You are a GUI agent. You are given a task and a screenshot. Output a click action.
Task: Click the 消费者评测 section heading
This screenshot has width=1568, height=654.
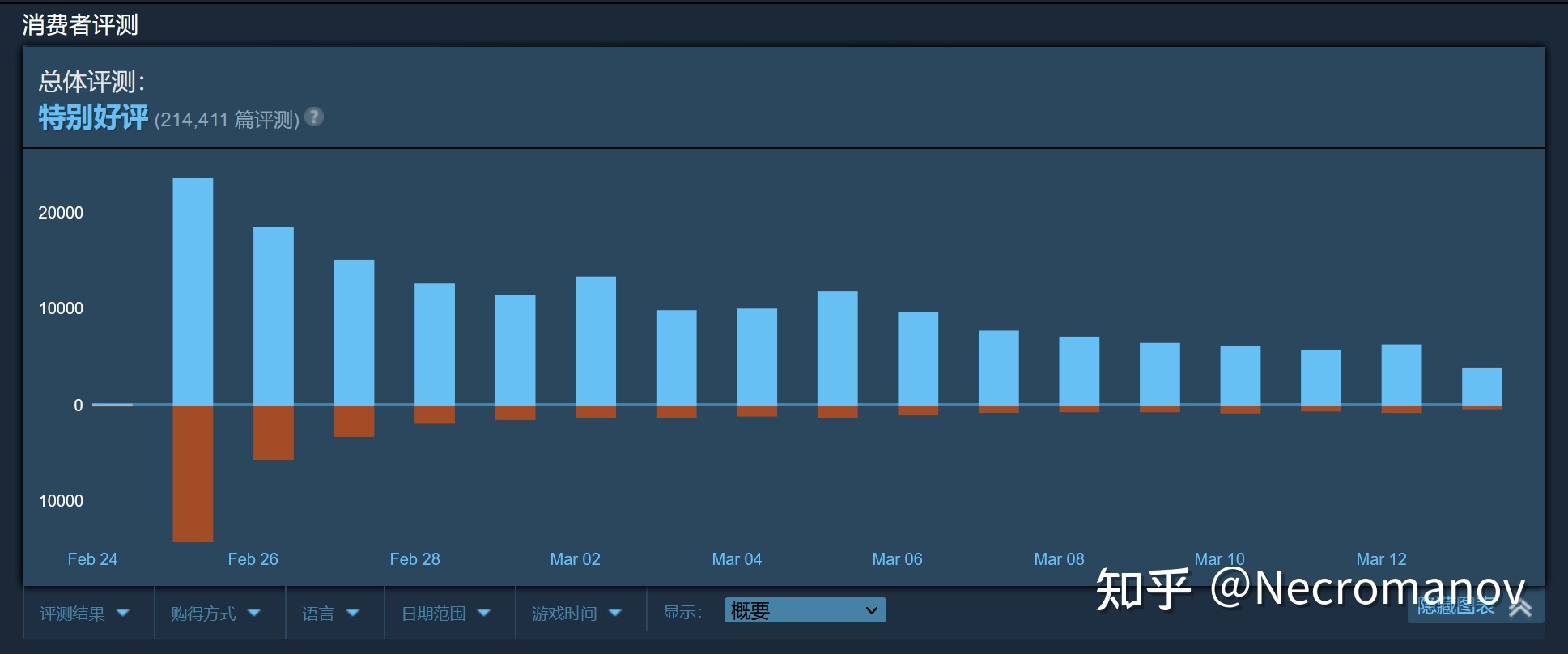click(80, 25)
